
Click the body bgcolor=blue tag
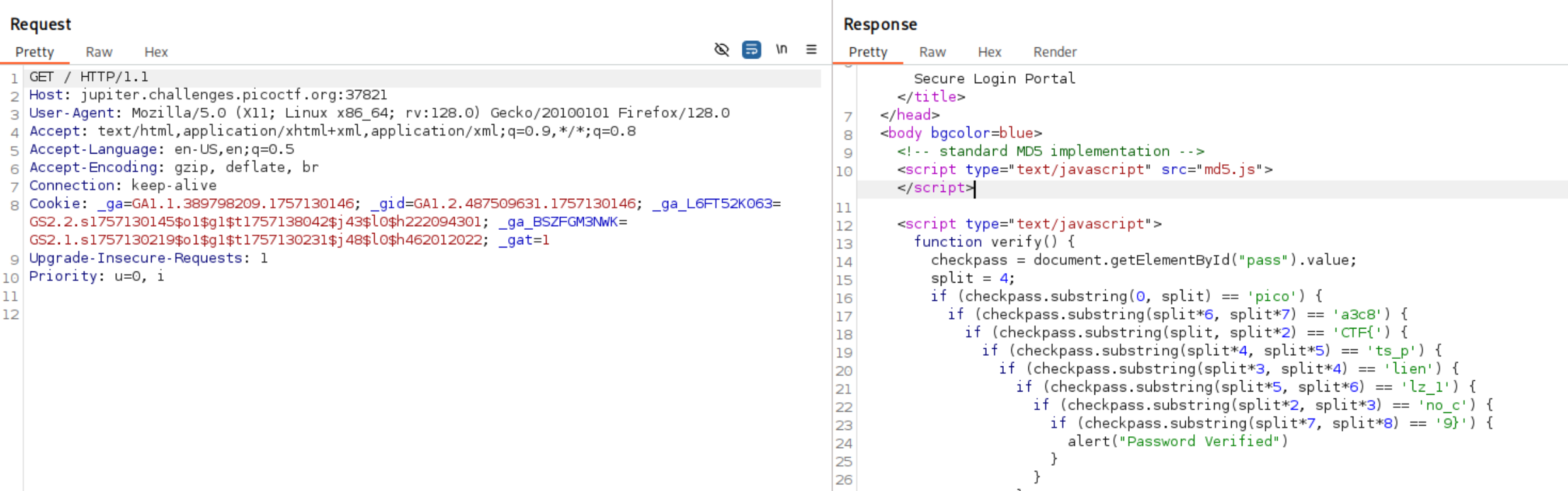[x=961, y=133]
